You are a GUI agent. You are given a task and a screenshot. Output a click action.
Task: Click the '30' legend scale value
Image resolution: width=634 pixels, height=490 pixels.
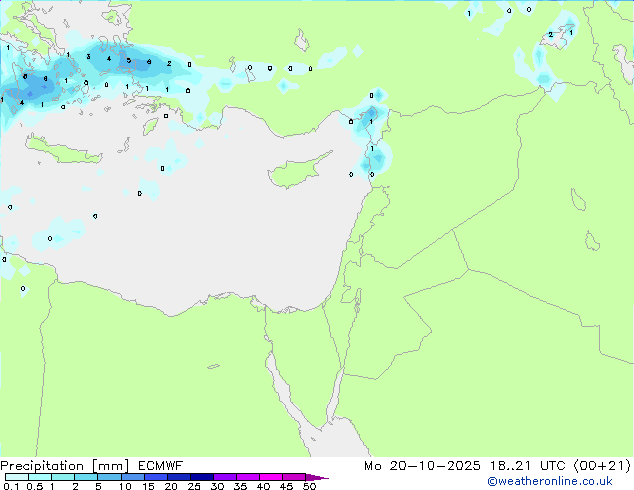[x=217, y=486]
